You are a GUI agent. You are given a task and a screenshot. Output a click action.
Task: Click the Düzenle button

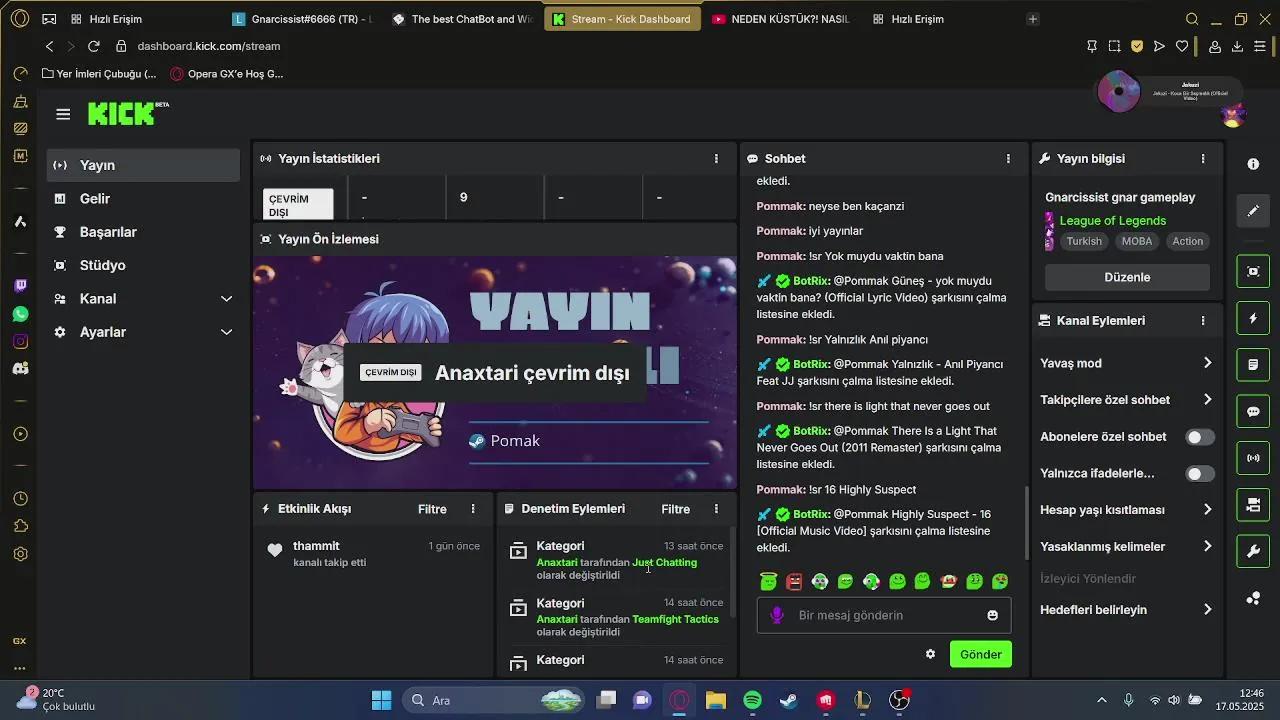click(1127, 277)
